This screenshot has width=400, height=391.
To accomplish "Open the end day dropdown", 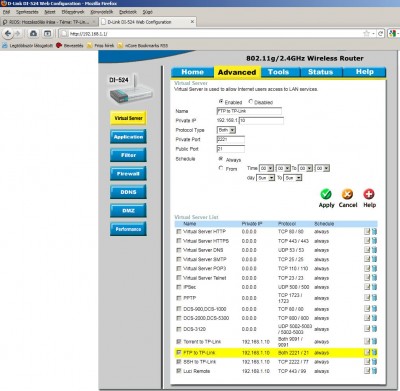I will [x=293, y=178].
